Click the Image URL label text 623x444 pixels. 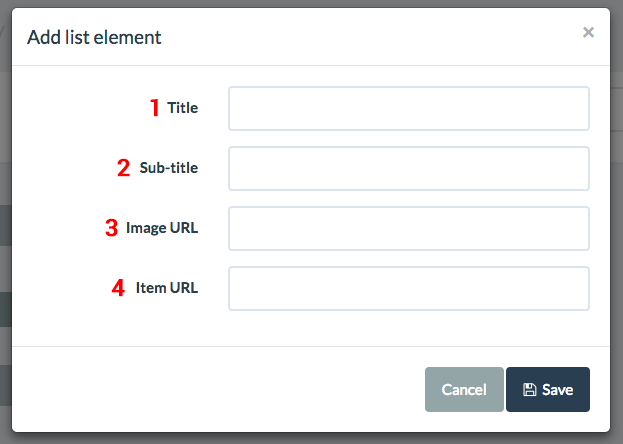pyautogui.click(x=161, y=228)
